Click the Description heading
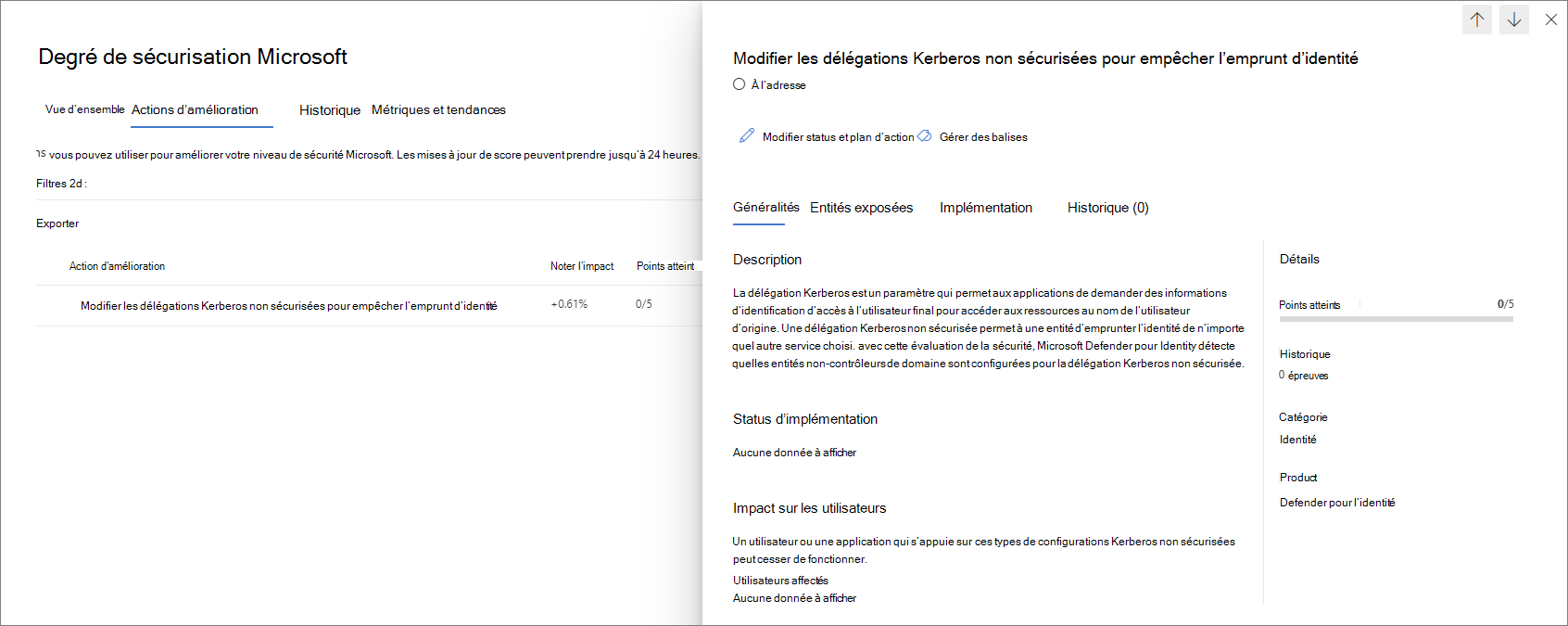 [766, 260]
